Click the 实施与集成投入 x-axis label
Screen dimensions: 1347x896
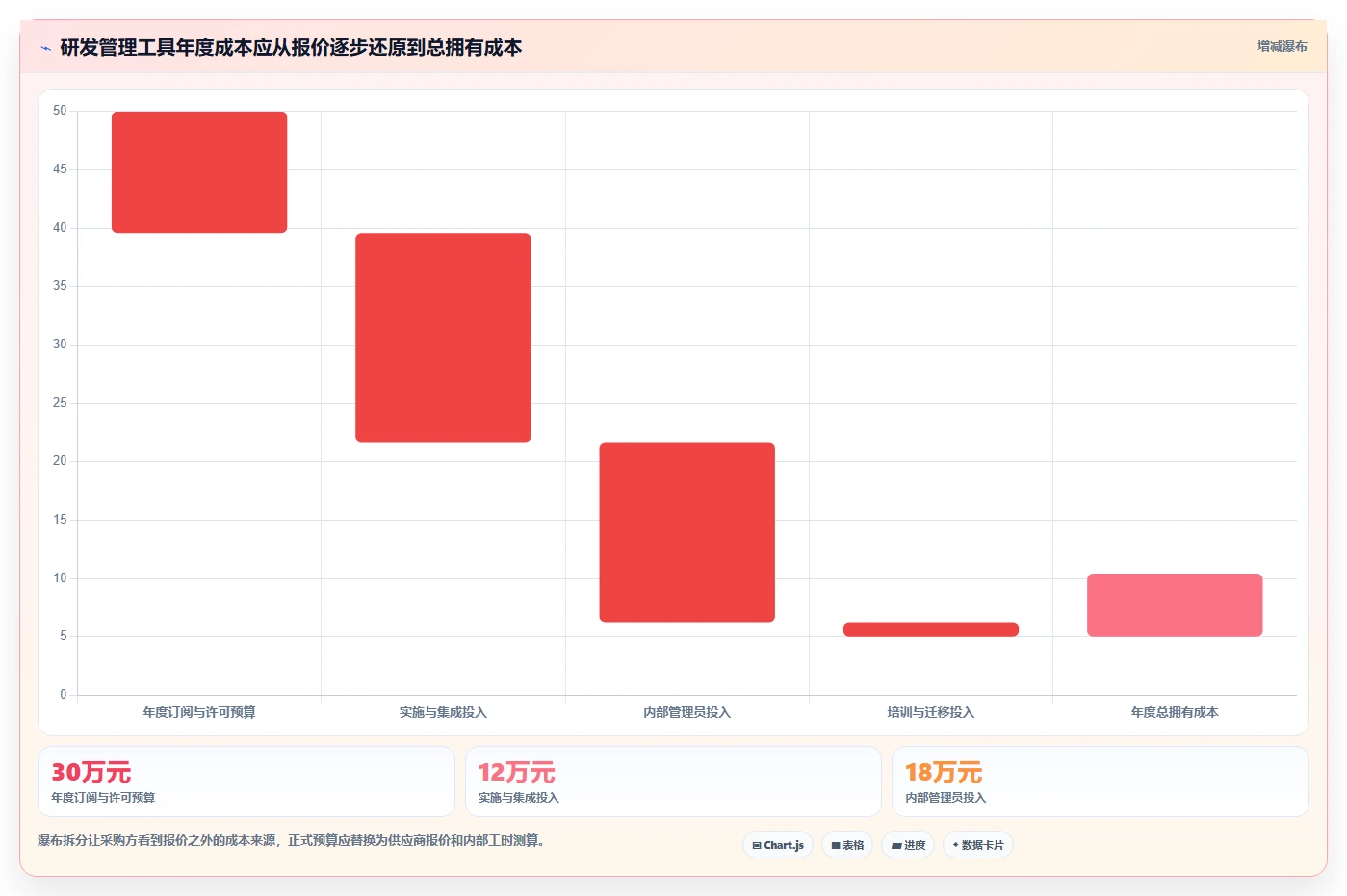443,712
